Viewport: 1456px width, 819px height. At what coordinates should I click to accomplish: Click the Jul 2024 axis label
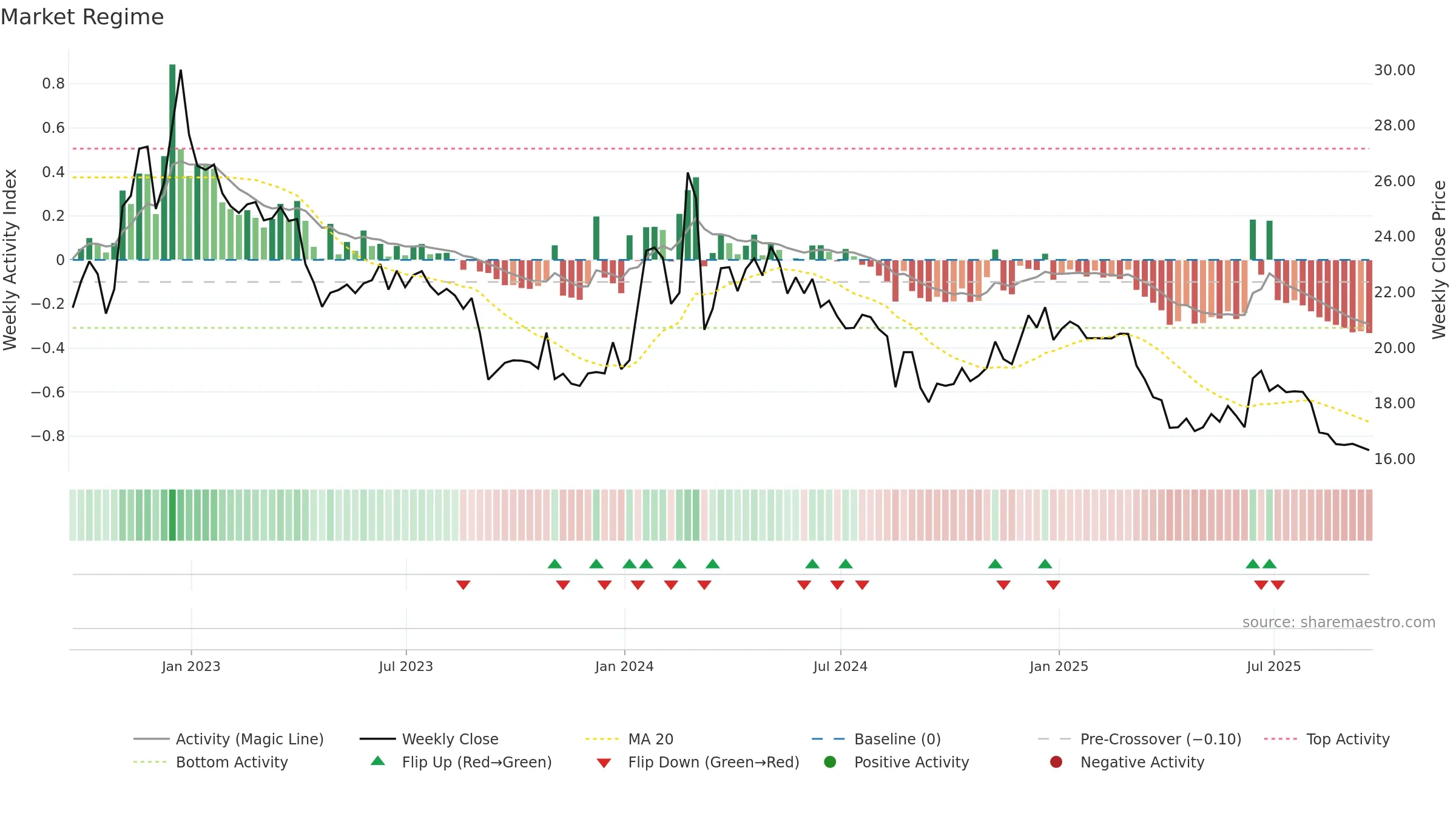[840, 666]
